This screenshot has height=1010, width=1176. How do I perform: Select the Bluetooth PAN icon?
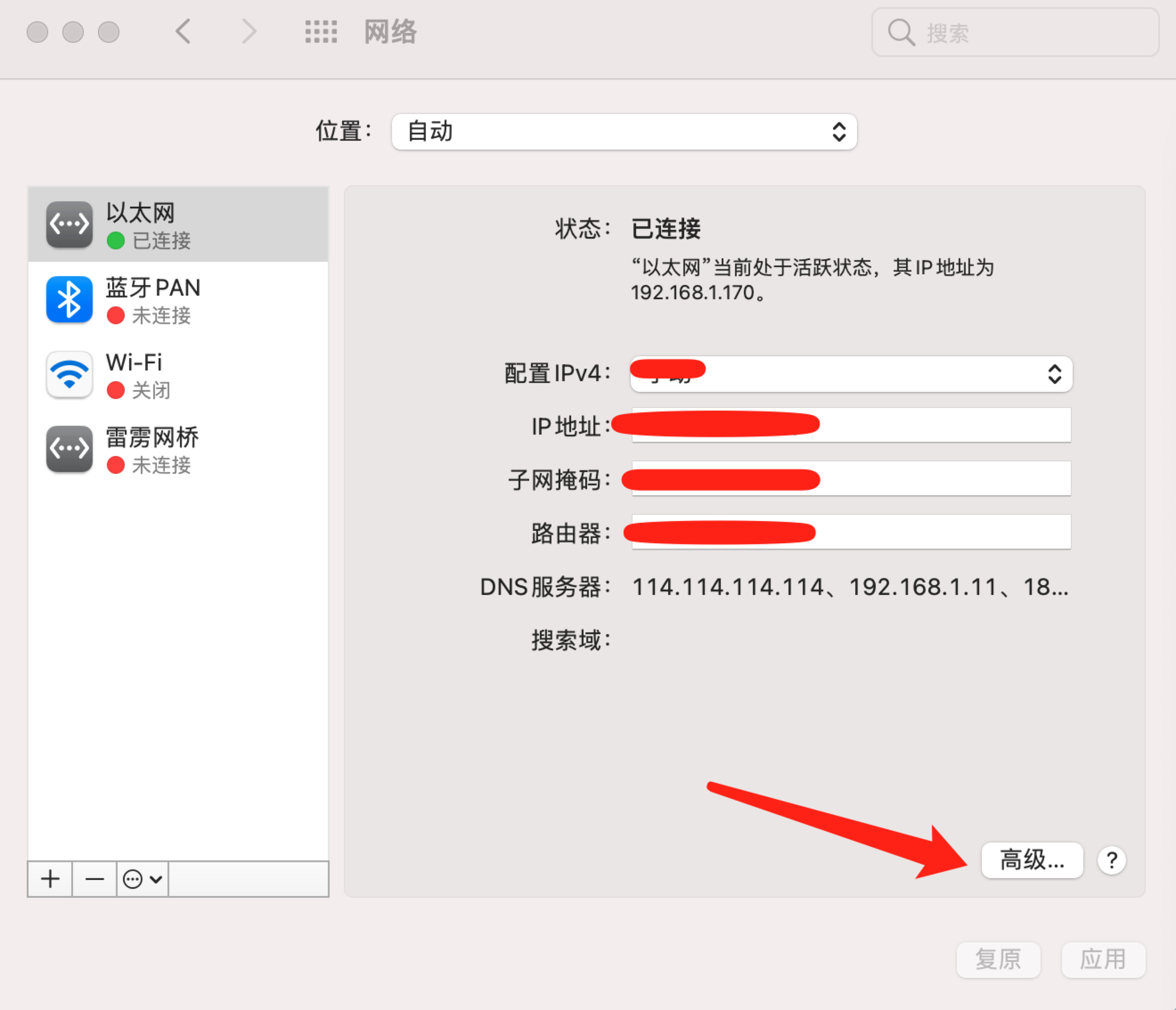coord(69,300)
